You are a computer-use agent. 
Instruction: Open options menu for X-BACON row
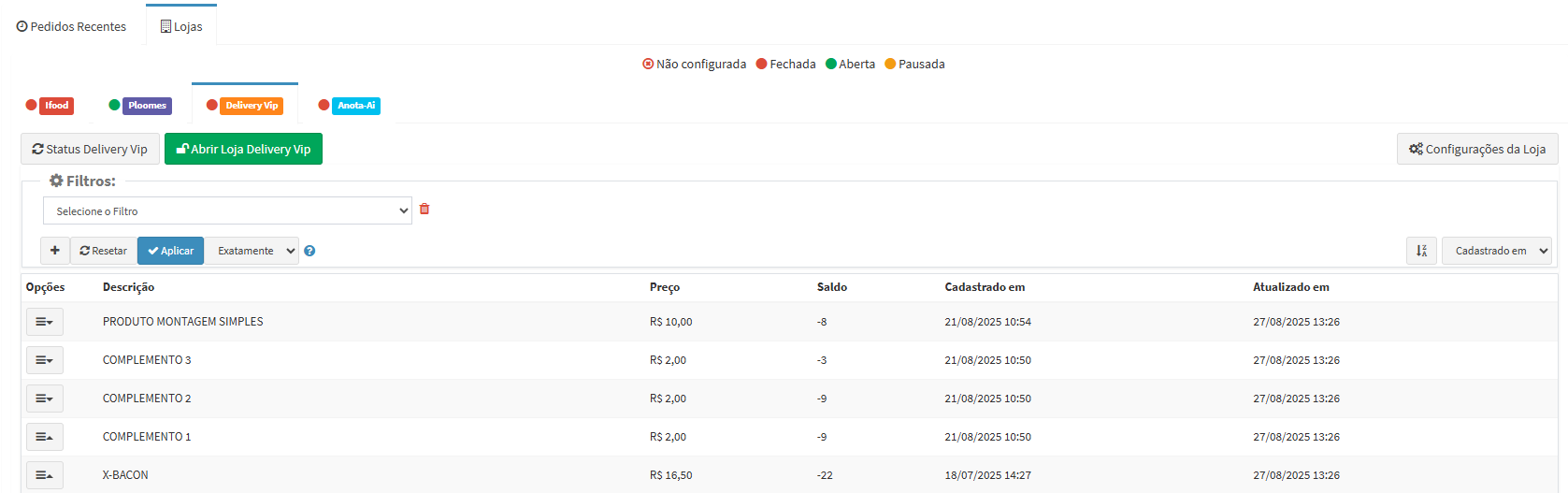tap(44, 475)
